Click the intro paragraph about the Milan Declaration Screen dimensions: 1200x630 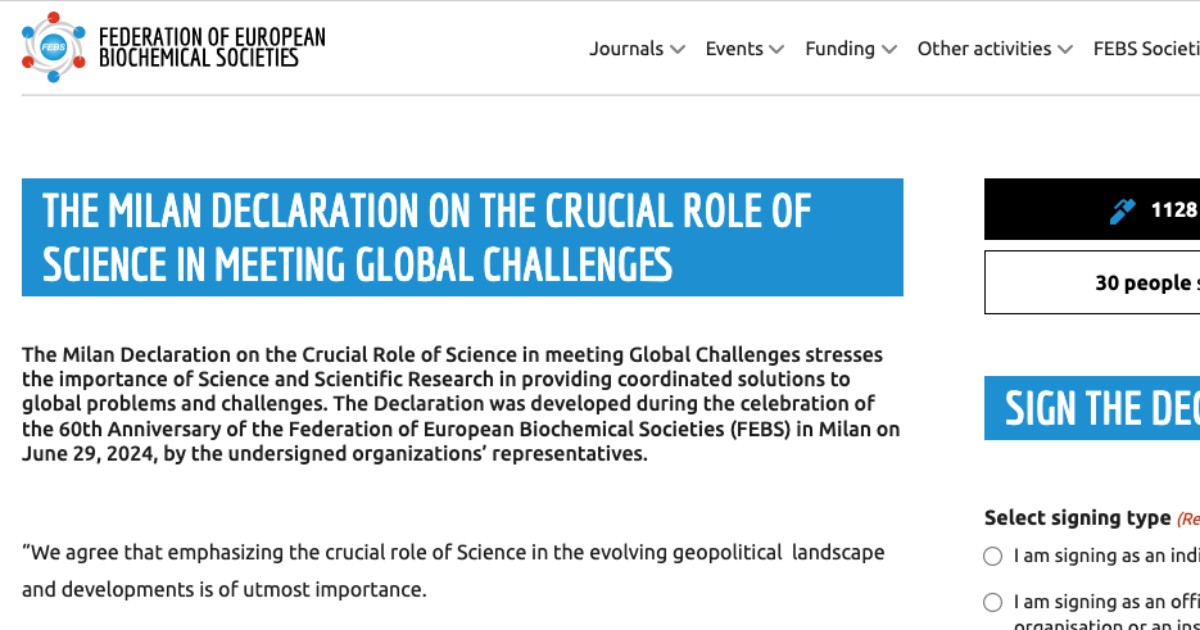[x=460, y=404]
